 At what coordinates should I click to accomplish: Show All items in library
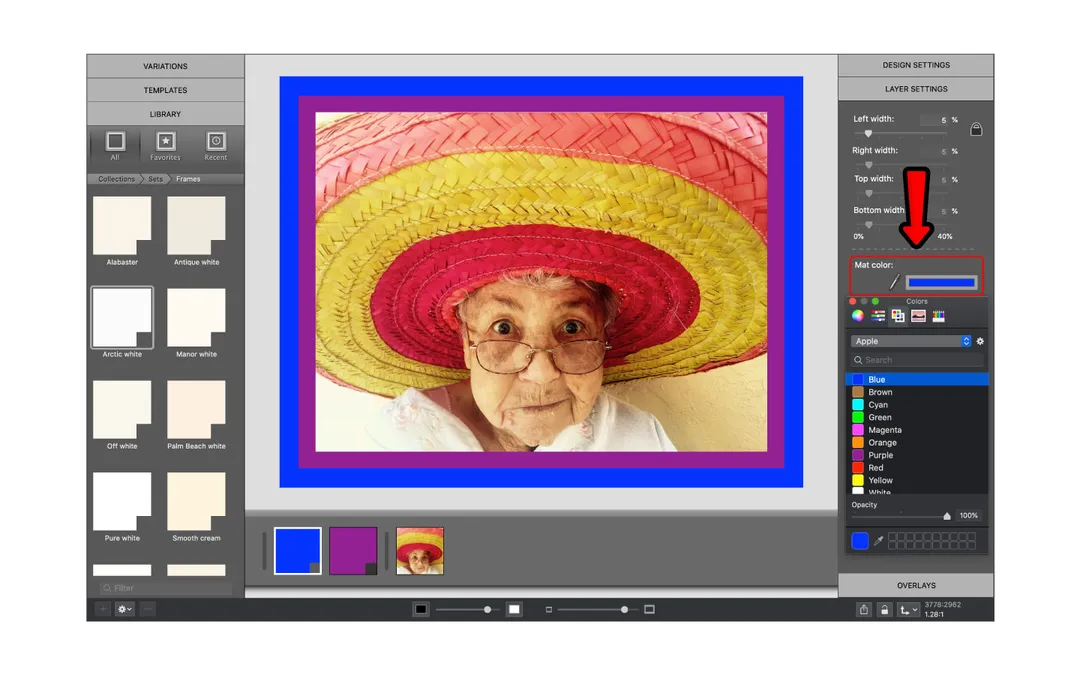point(115,146)
